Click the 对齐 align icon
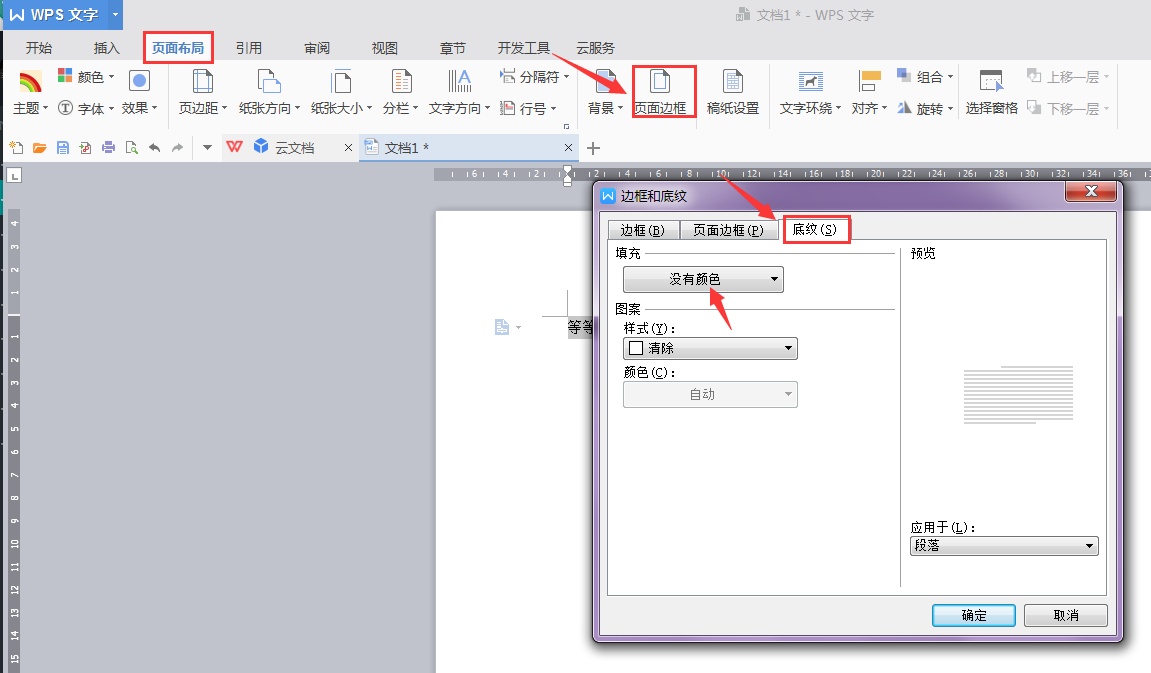Image resolution: width=1151 pixels, height=673 pixels. pos(869,81)
